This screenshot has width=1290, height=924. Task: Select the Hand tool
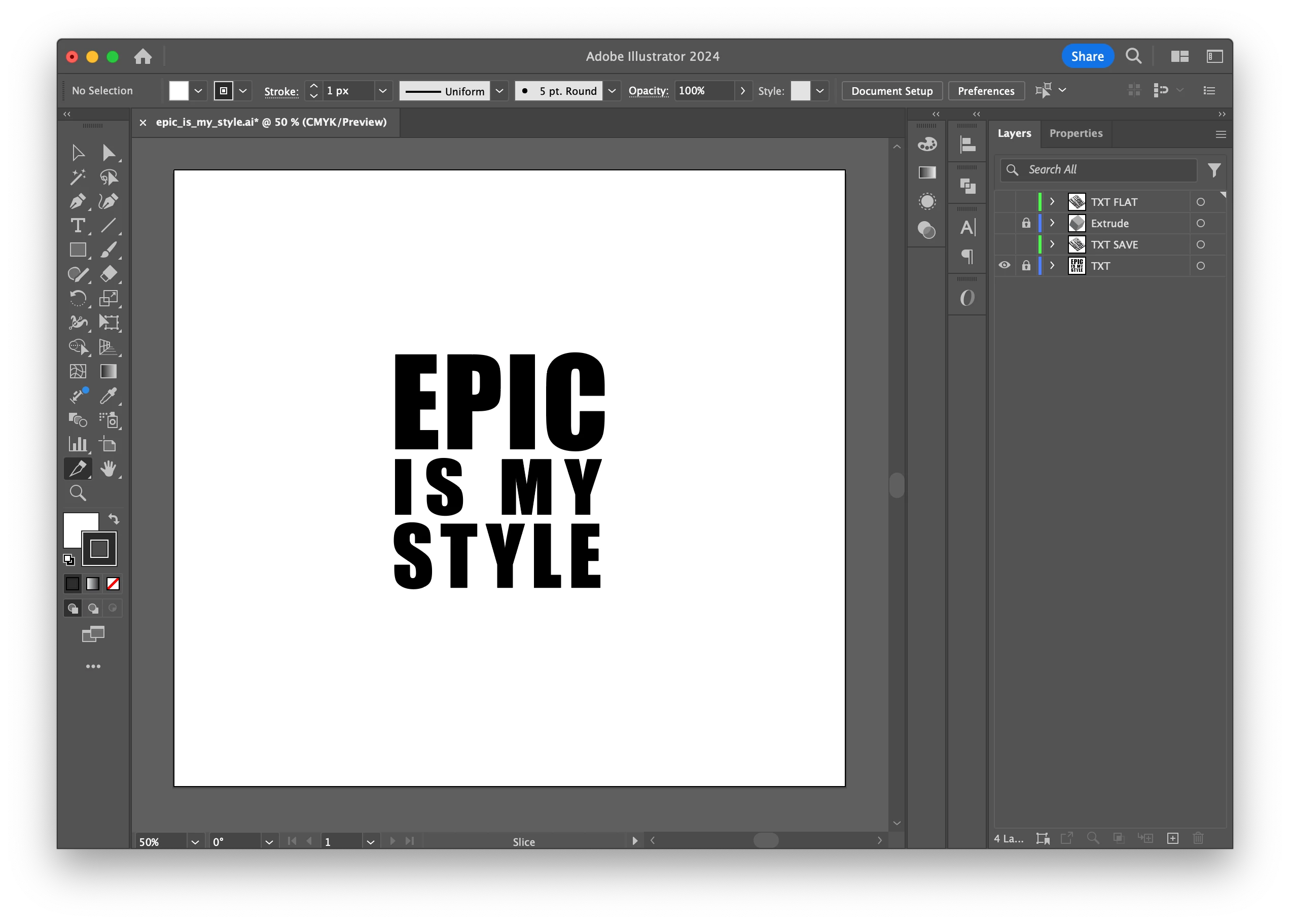[108, 469]
